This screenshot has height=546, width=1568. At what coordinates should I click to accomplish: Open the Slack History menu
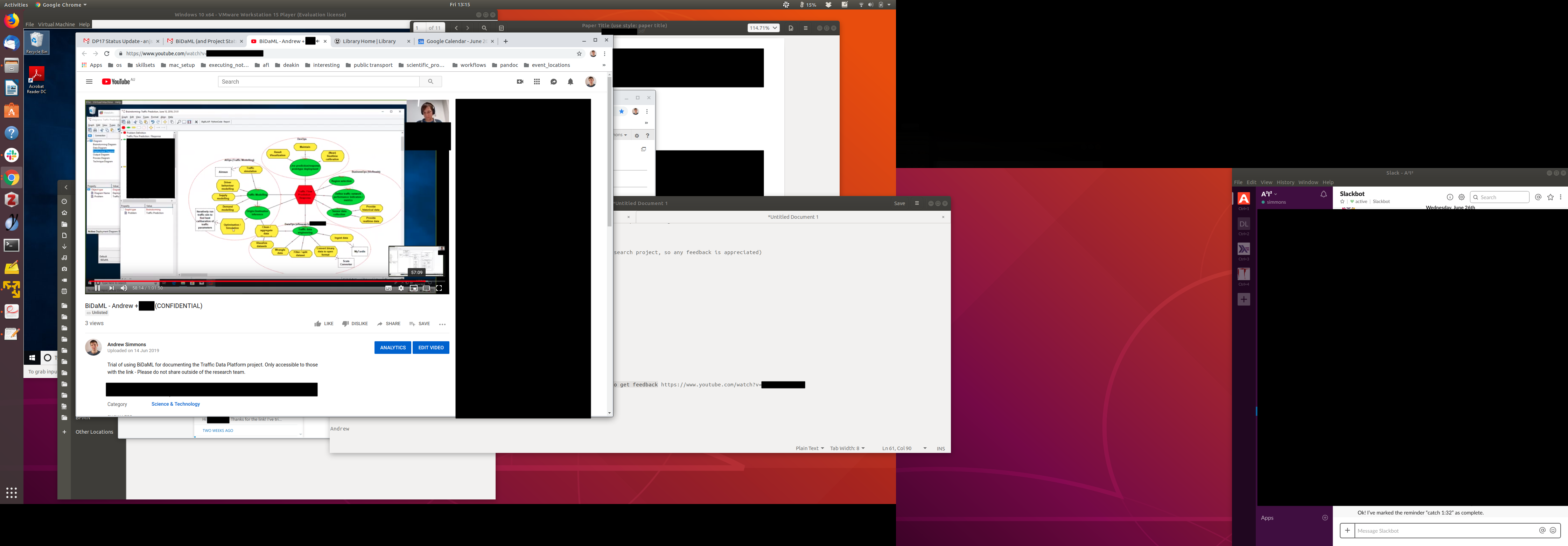1285,182
